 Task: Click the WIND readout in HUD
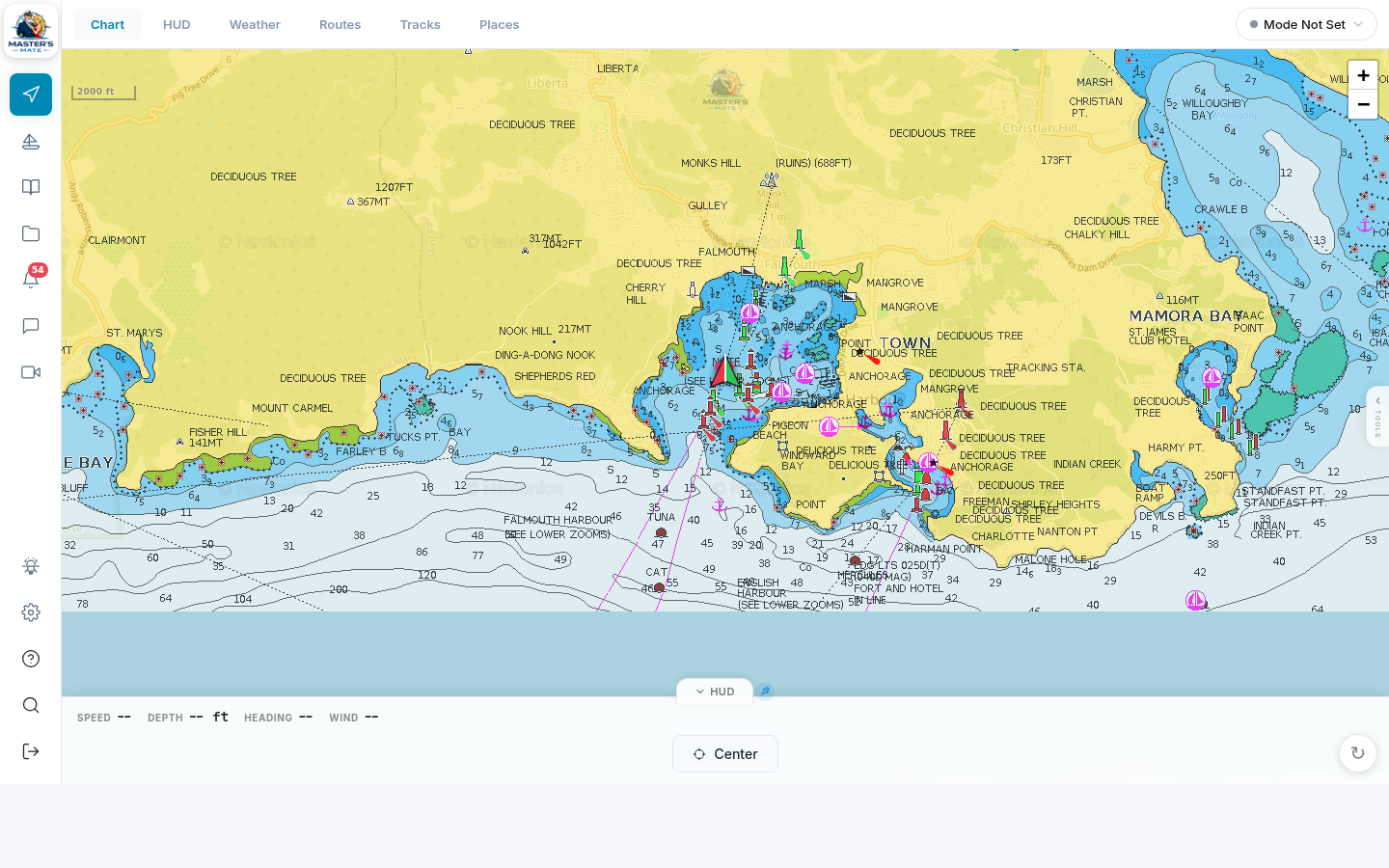[353, 718]
